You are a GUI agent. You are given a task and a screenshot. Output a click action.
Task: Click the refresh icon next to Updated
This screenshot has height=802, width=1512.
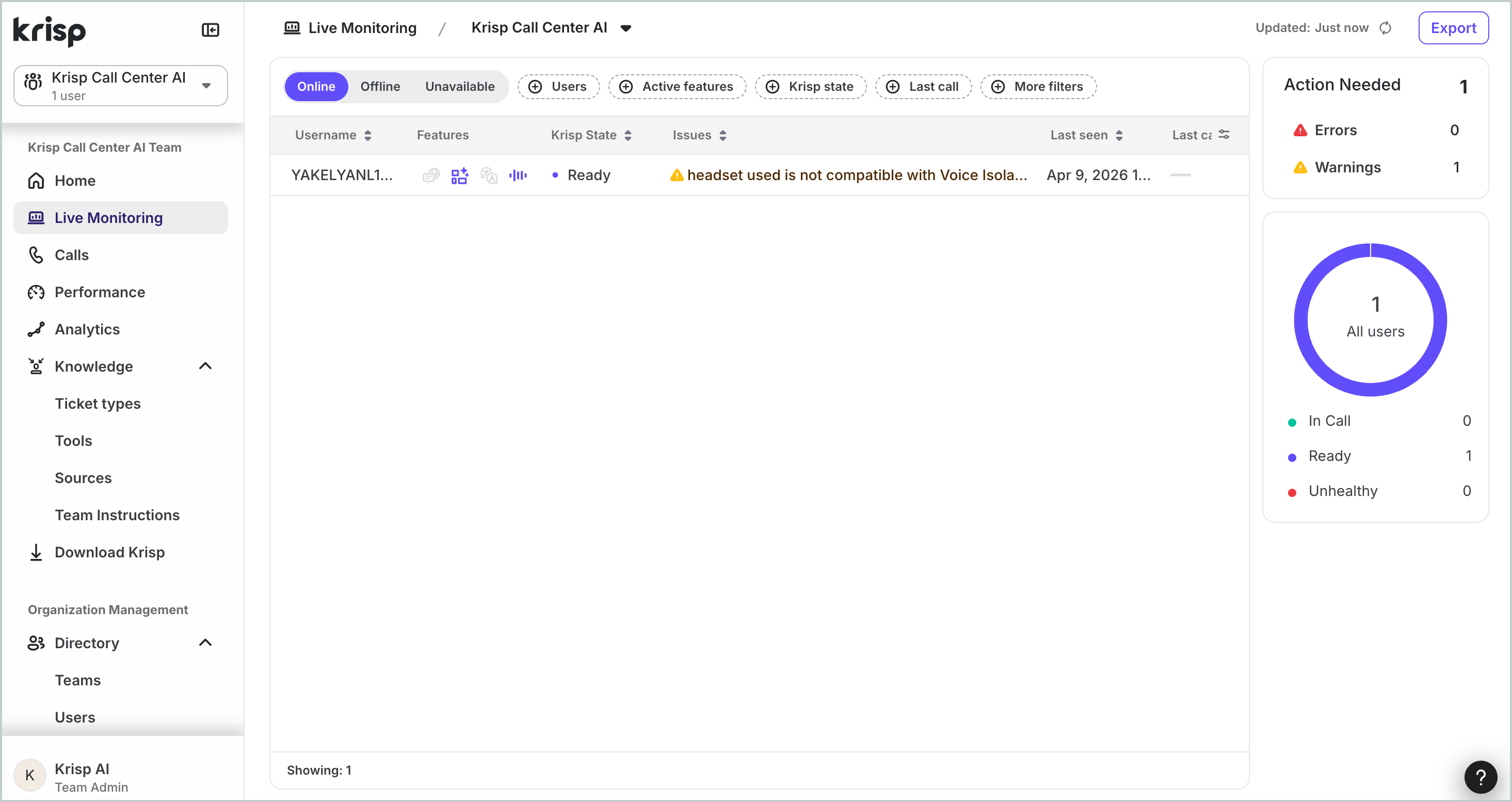pos(1385,28)
